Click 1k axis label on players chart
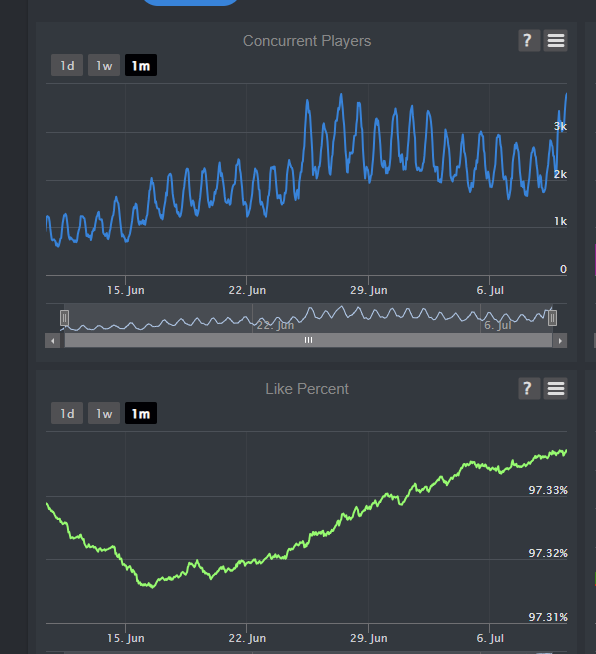This screenshot has height=654, width=596. 561,221
